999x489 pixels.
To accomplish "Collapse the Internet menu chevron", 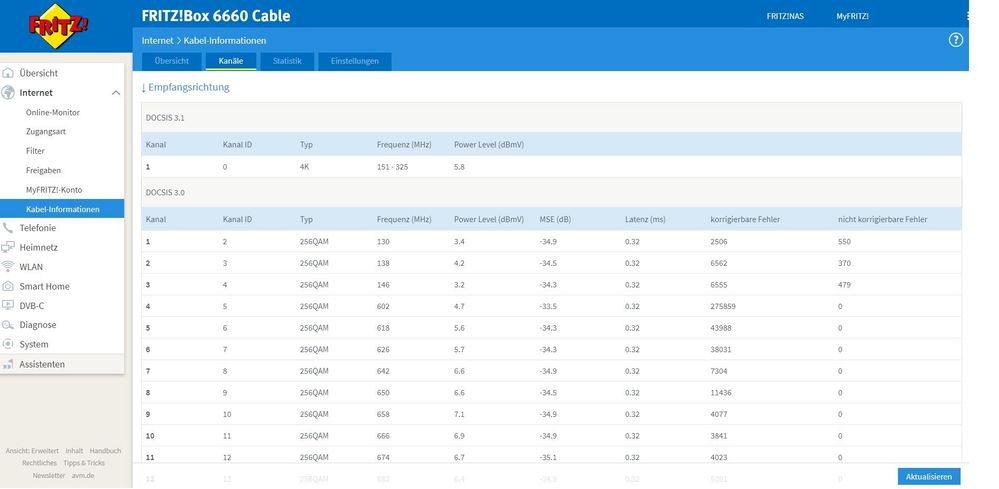I will [x=116, y=93].
